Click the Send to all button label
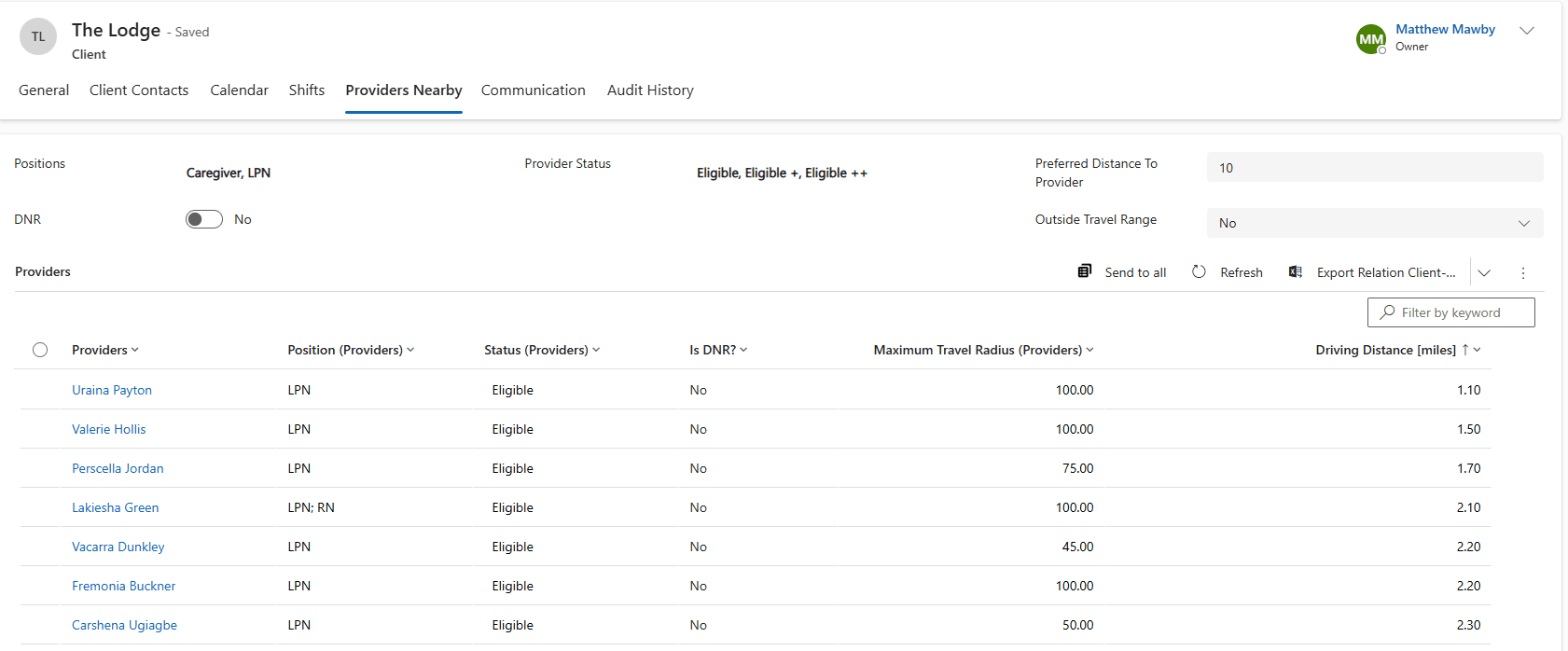 1135,272
